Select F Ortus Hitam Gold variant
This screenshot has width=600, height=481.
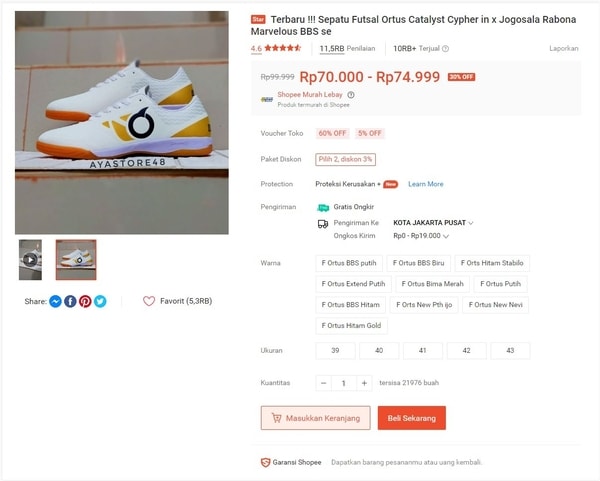tap(351, 326)
